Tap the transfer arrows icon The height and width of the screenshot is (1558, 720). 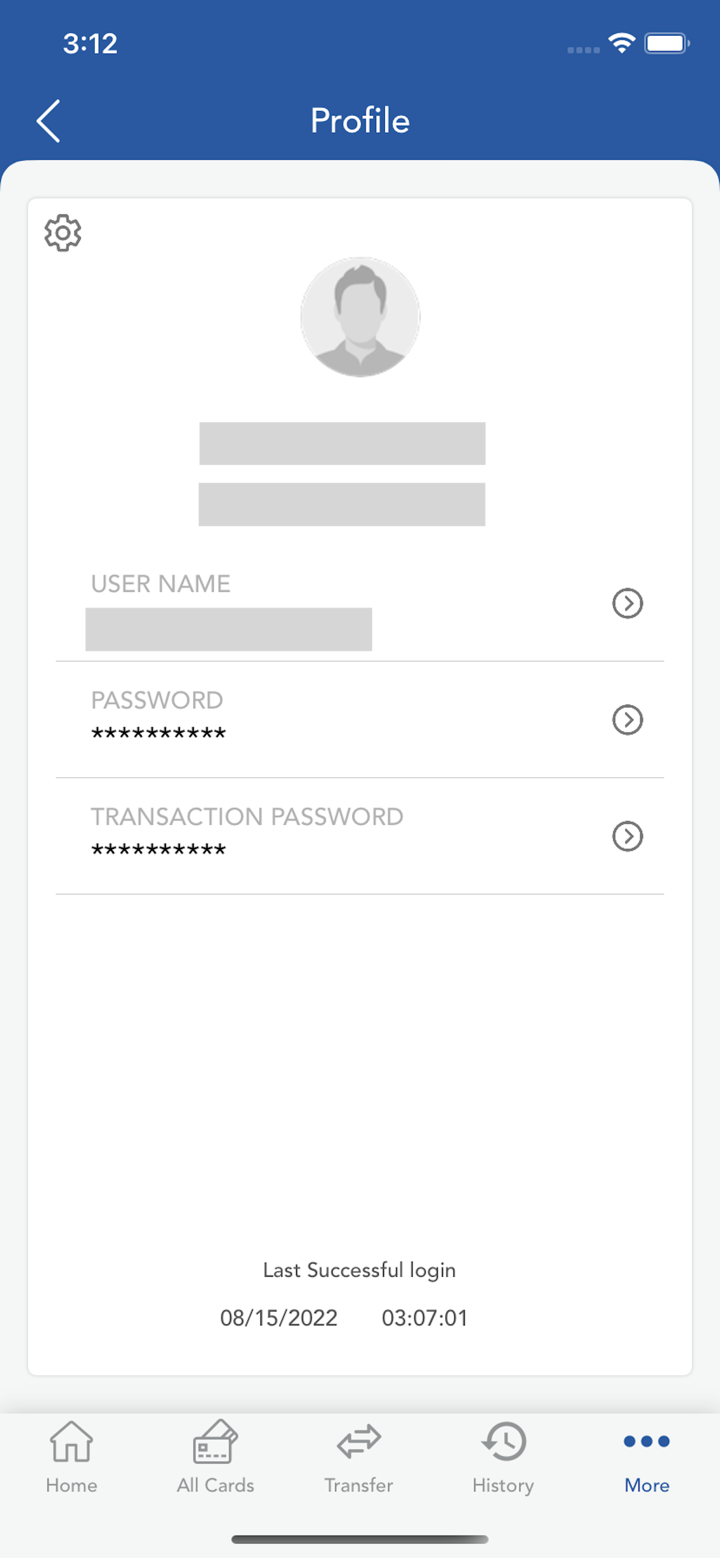359,1442
